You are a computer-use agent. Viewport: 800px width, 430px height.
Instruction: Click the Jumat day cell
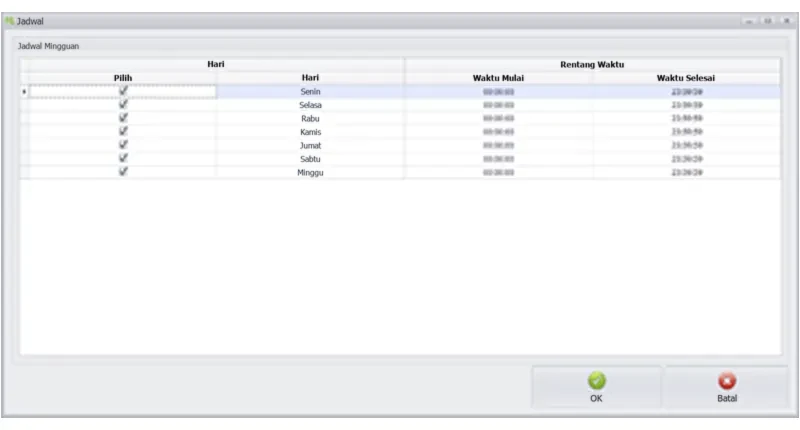tap(310, 145)
